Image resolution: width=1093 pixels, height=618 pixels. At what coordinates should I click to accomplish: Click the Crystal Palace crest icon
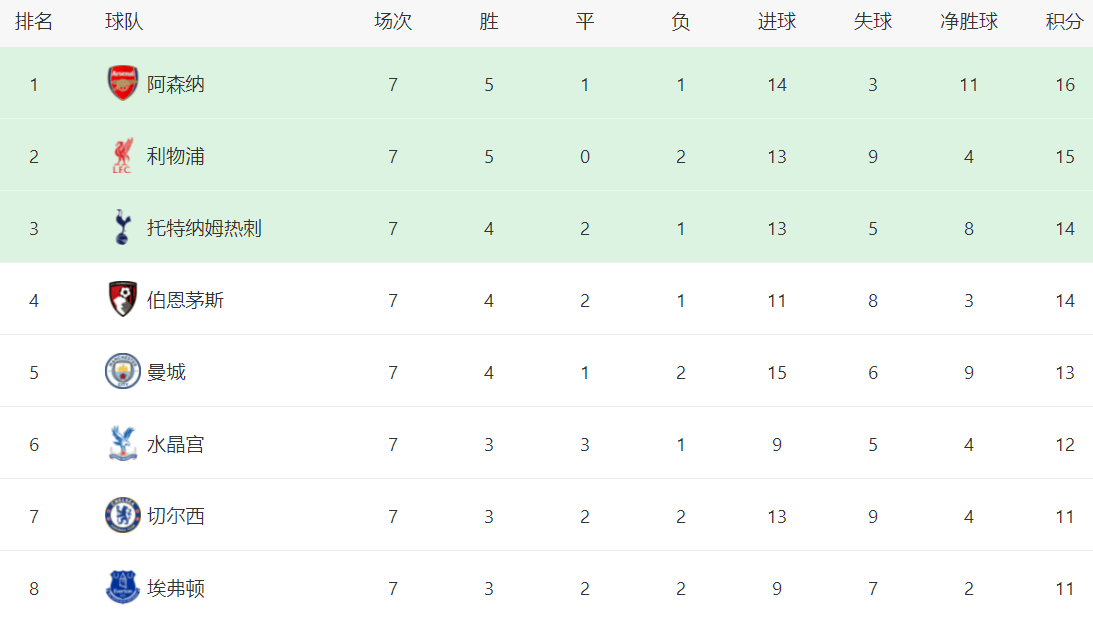click(122, 444)
